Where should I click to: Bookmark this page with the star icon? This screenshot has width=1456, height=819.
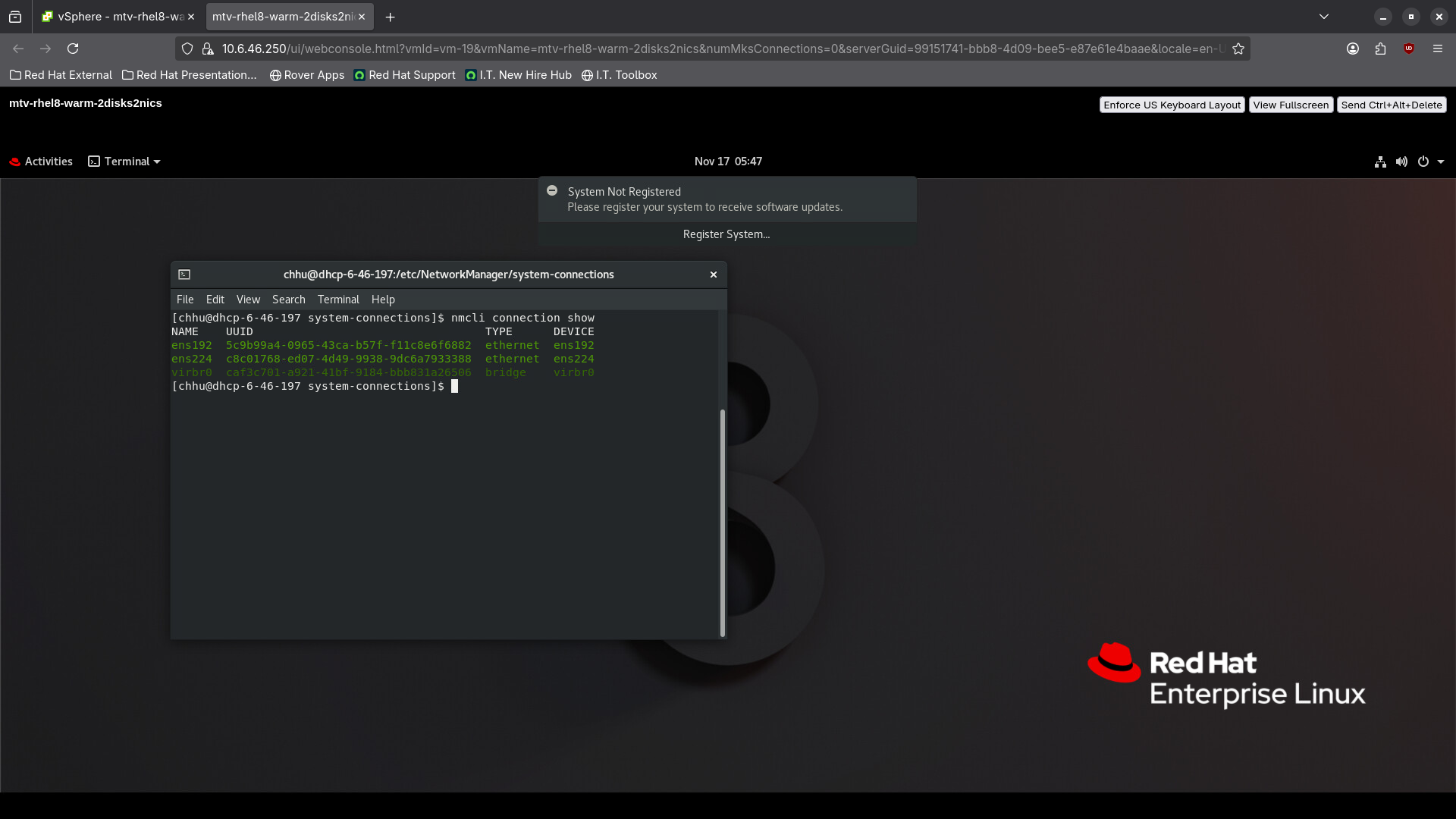(1238, 49)
